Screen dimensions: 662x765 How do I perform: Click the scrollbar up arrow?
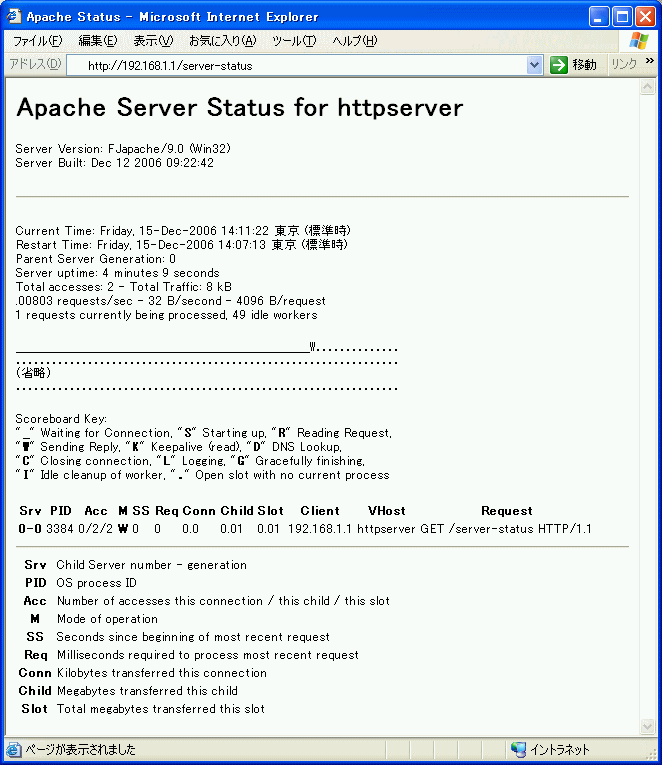click(647, 87)
